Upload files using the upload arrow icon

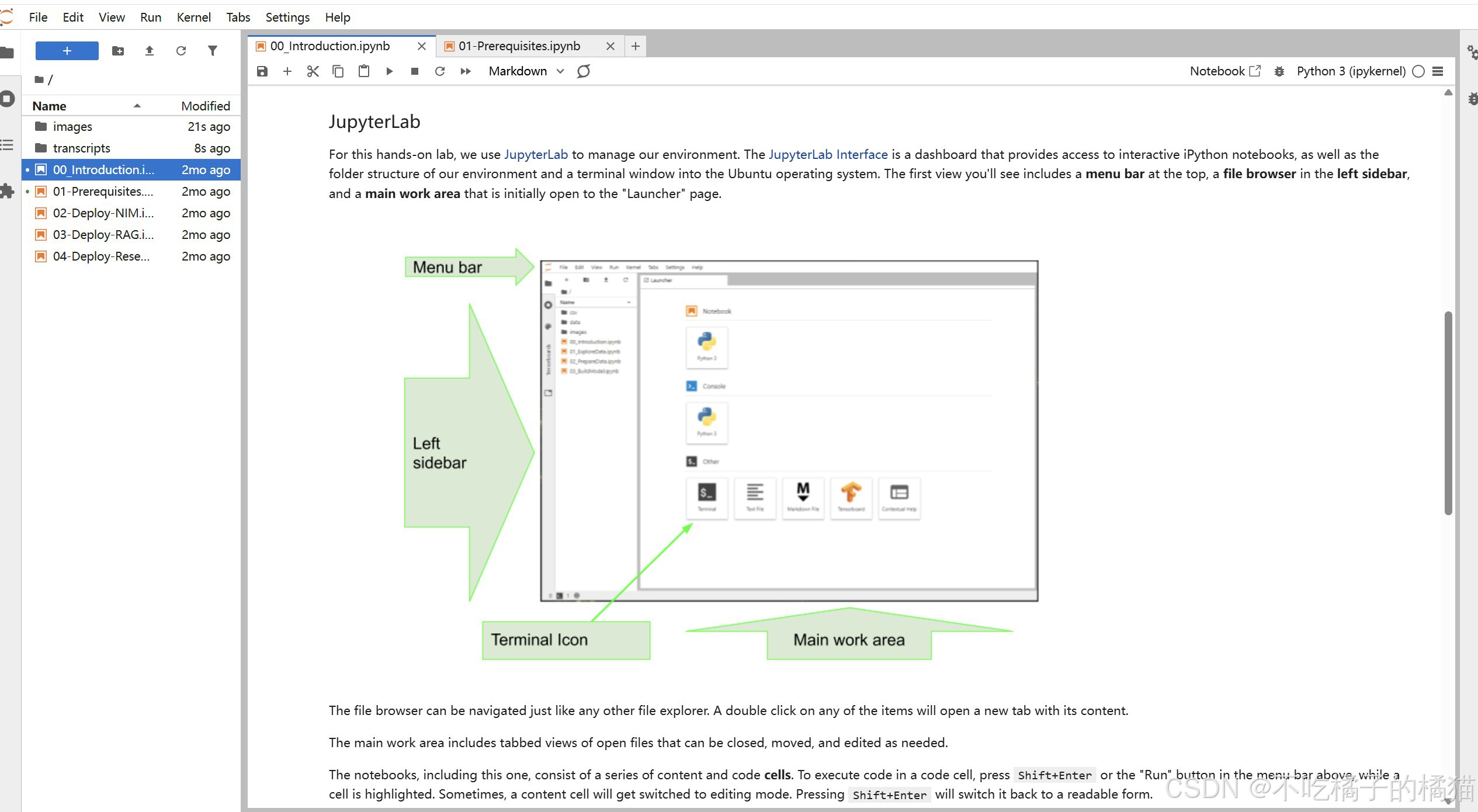click(150, 51)
